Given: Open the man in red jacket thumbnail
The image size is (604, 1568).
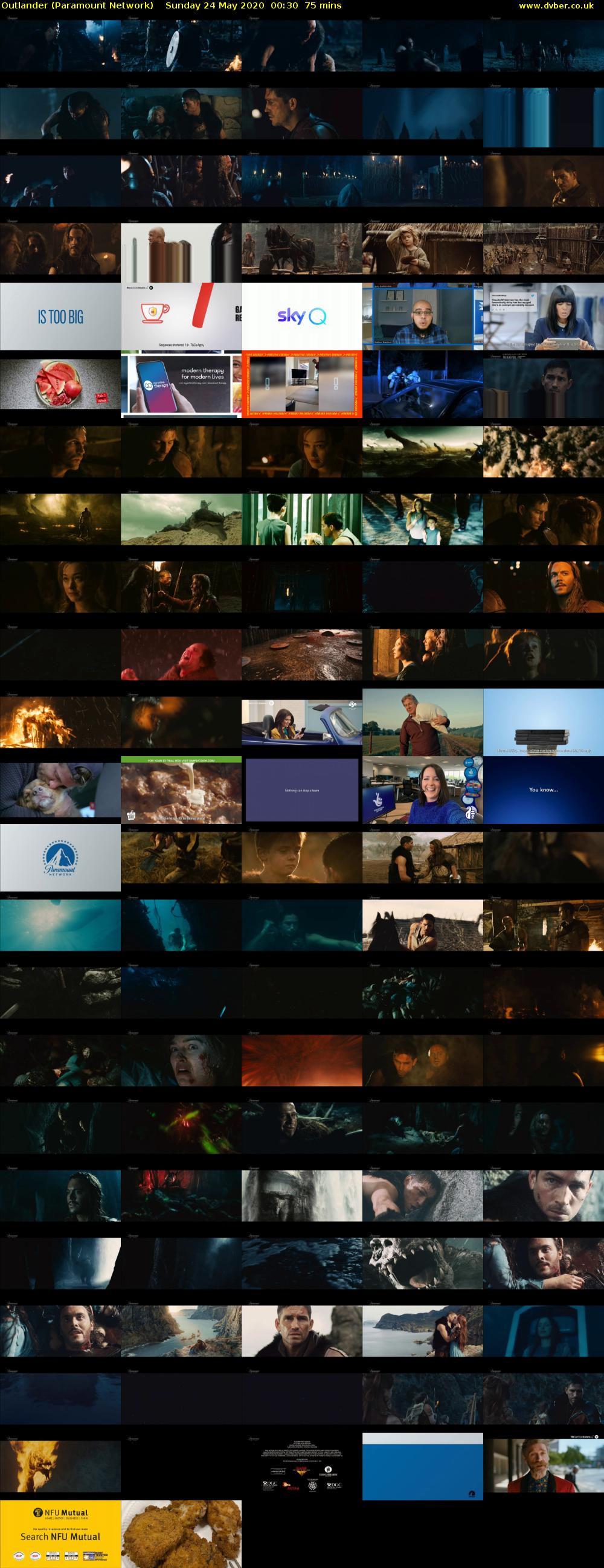Looking at the screenshot, I should 544,1467.
